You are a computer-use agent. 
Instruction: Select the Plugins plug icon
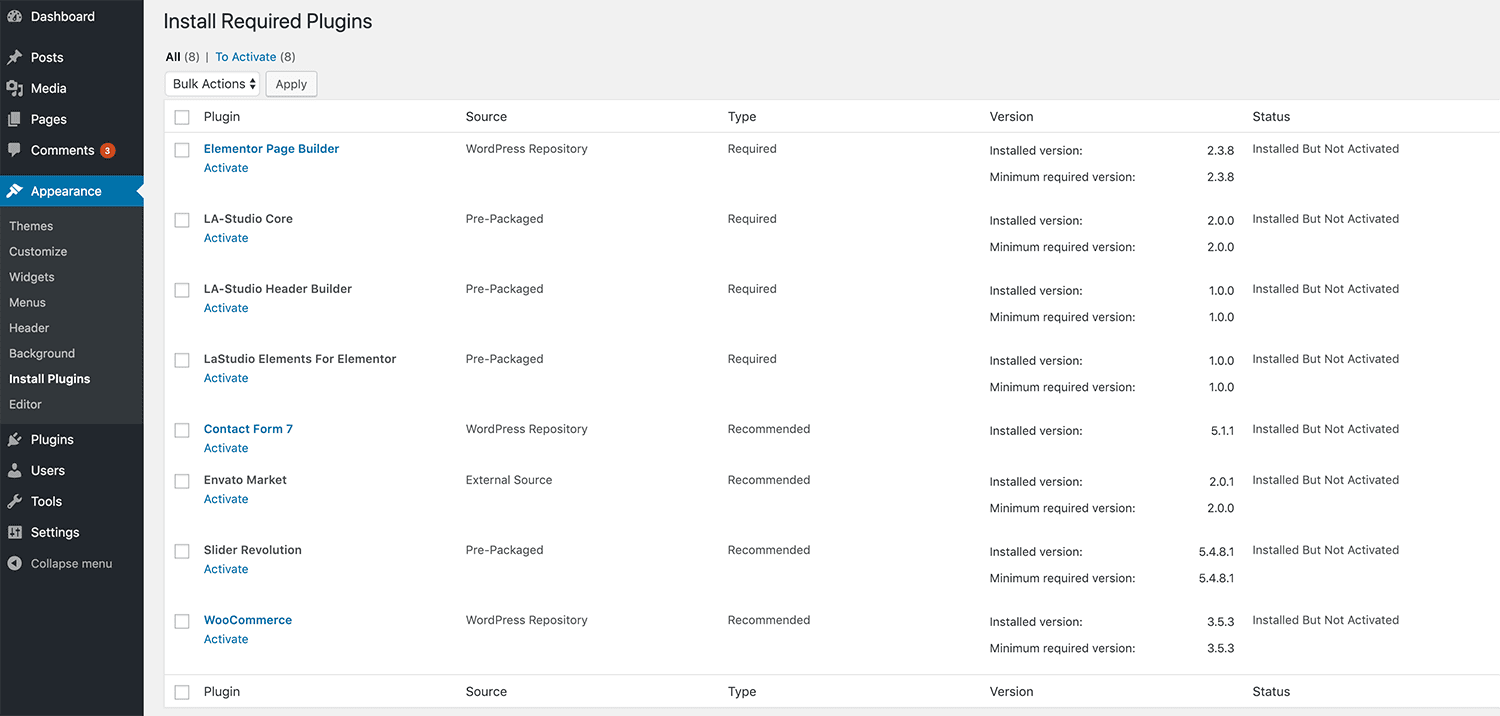click(x=14, y=439)
